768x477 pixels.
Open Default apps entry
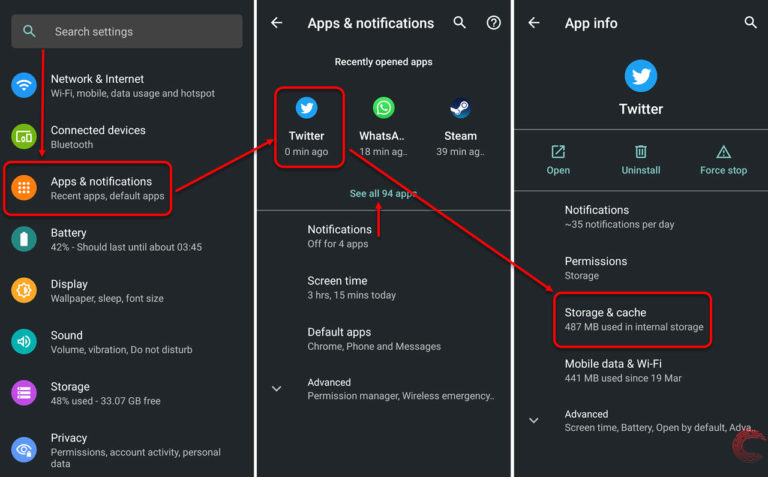click(374, 339)
